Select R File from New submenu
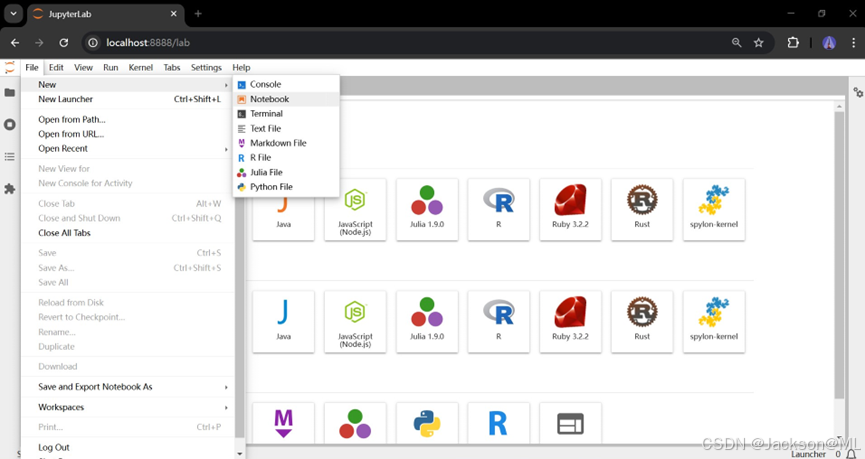 [x=286, y=158]
